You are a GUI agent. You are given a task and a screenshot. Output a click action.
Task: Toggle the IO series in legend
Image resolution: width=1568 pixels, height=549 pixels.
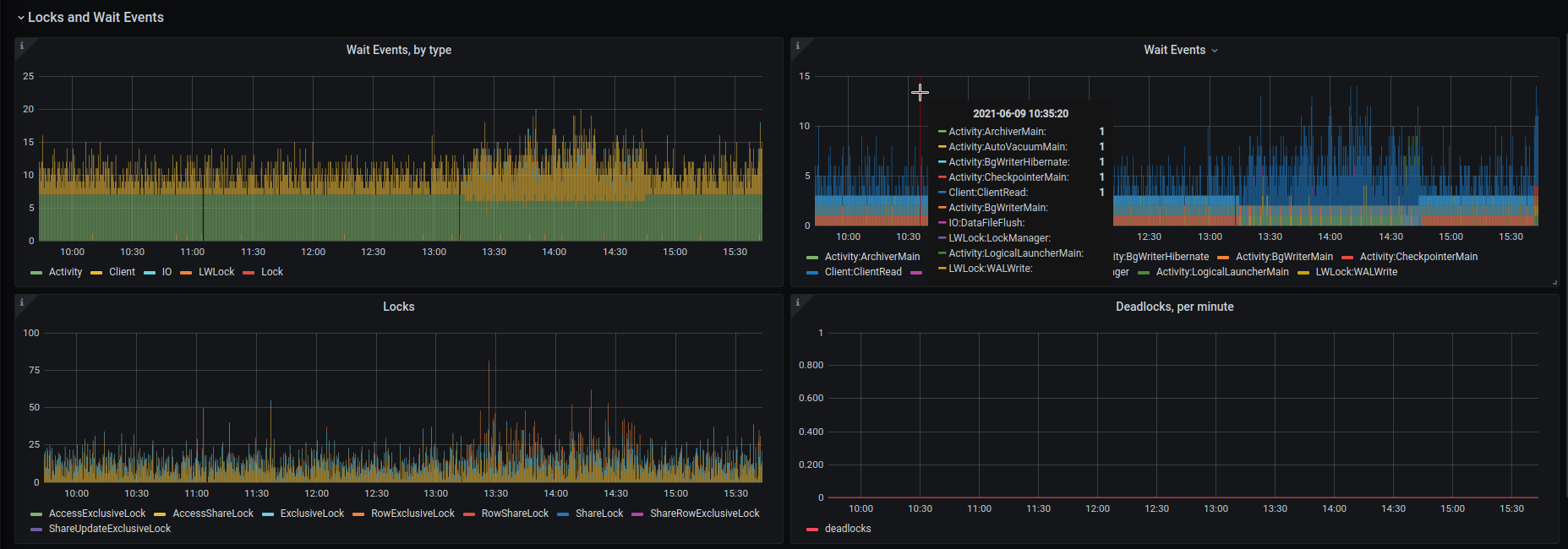click(167, 272)
